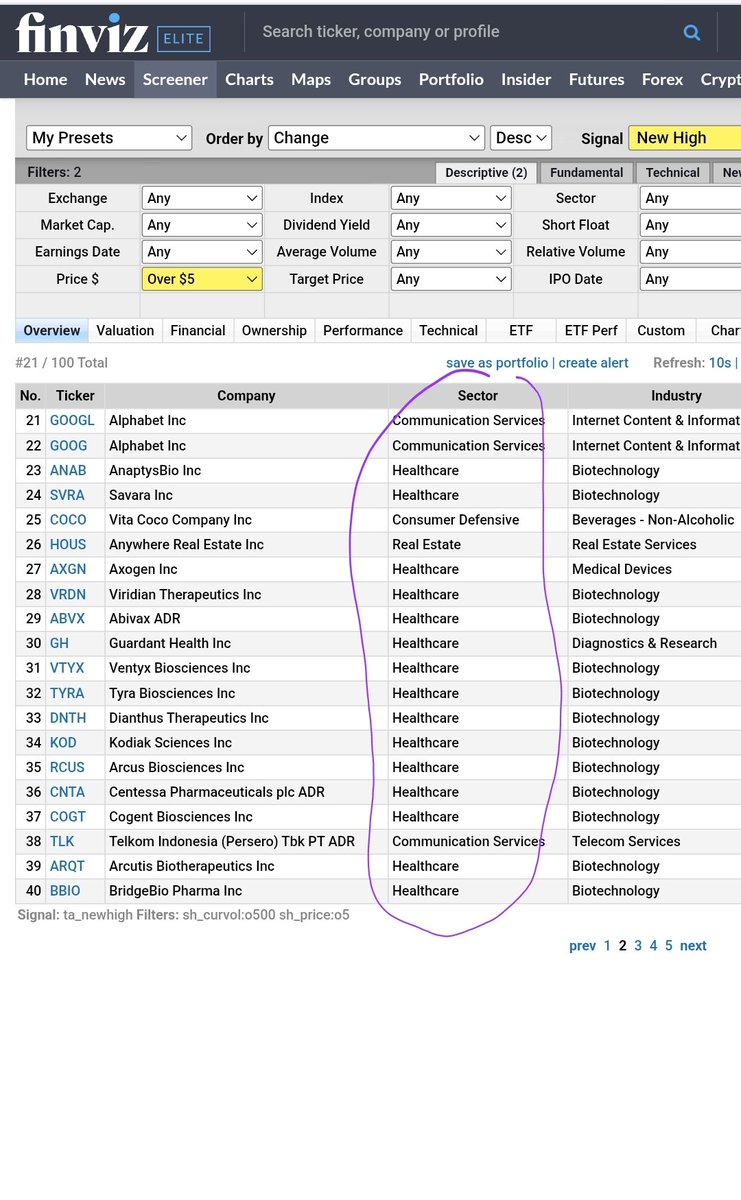Open the GOOGL ticker link
The image size is (741, 1200).
pyautogui.click(x=72, y=421)
